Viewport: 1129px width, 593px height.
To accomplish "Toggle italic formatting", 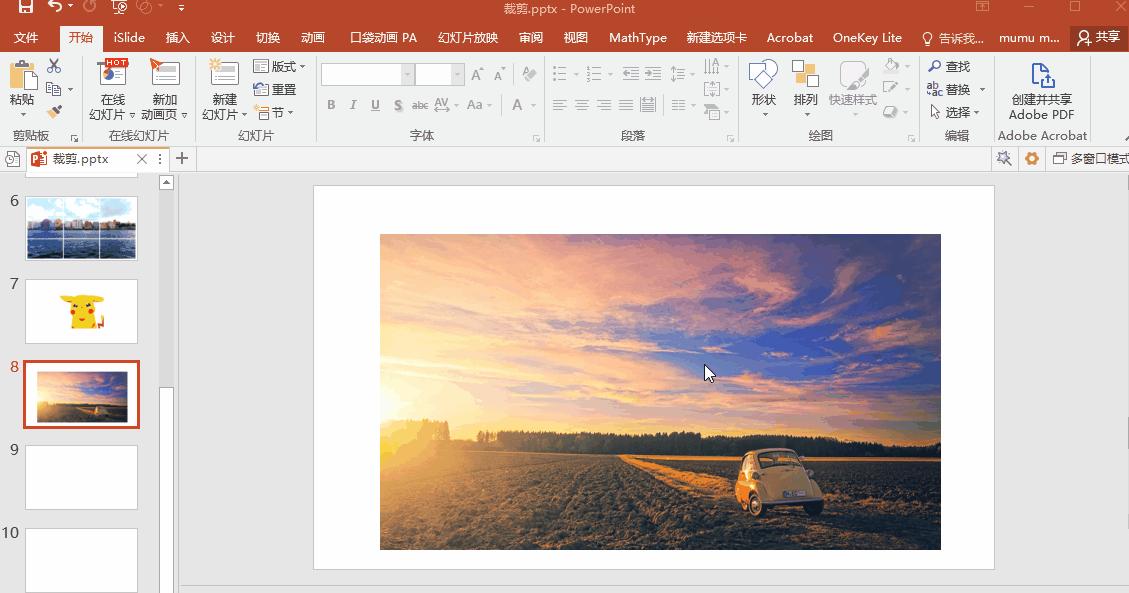I will point(353,105).
